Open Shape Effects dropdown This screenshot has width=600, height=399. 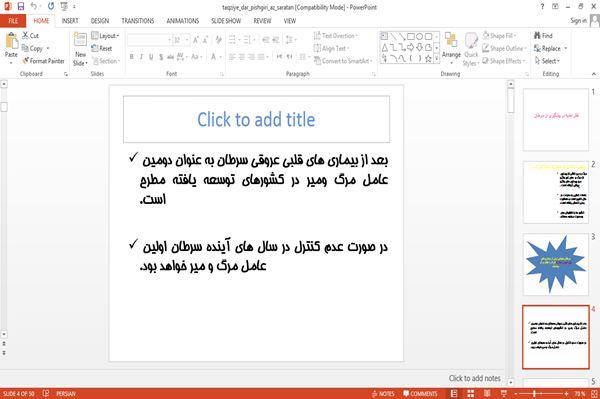pyautogui.click(x=504, y=61)
